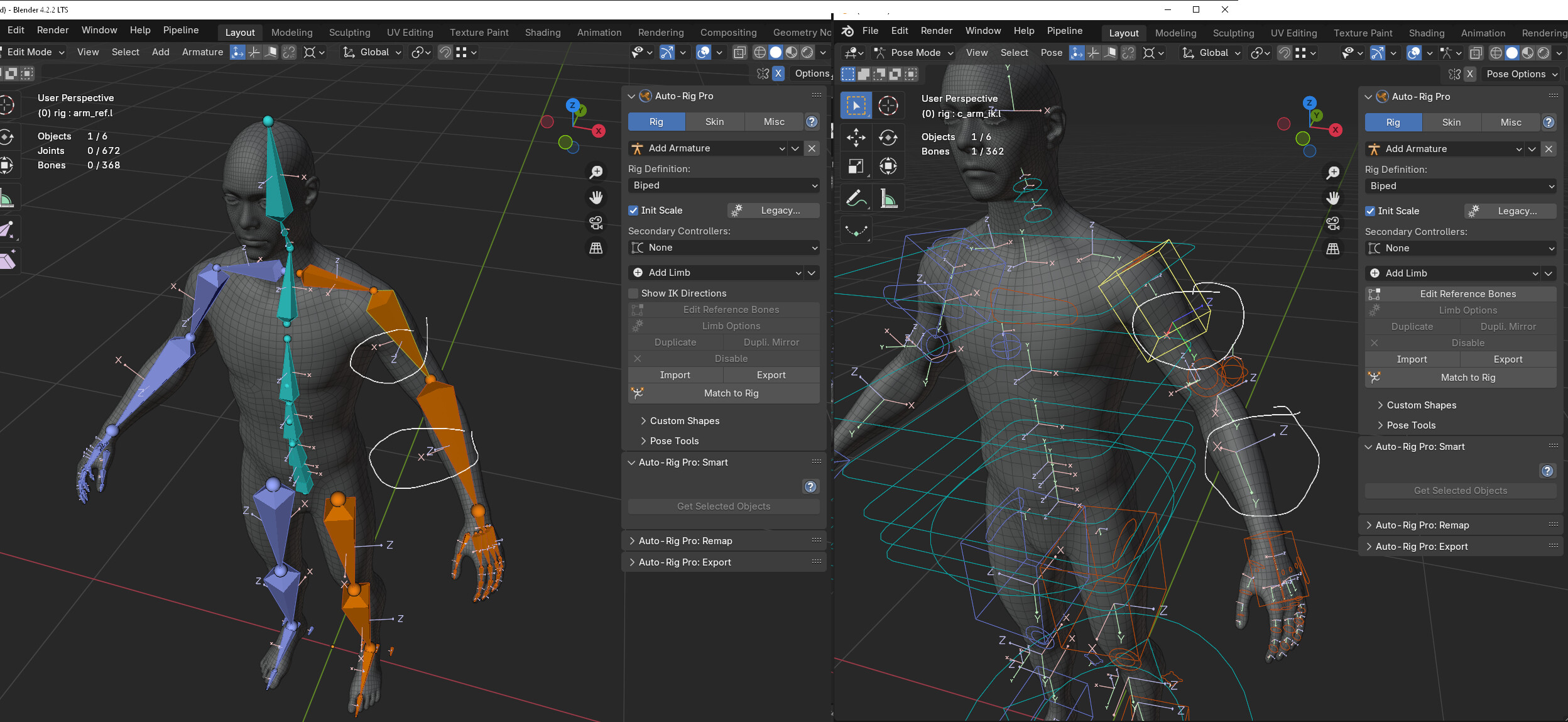Activate the Rotate tool in right viewport
This screenshot has width=1568, height=722.
click(888, 137)
